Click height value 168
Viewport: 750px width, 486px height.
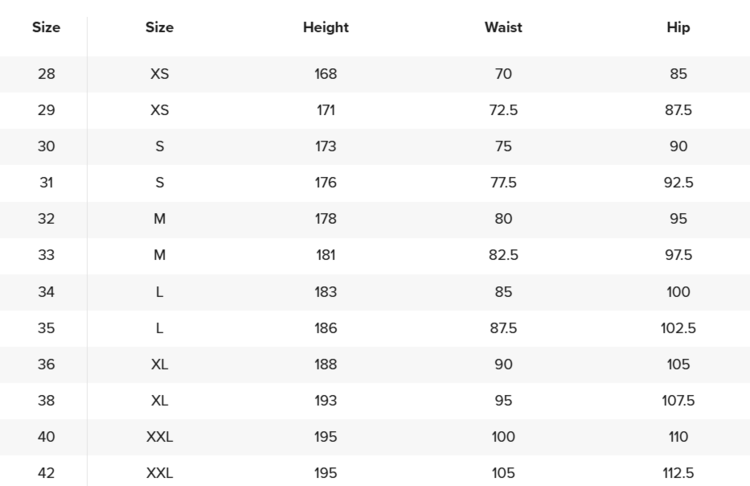(x=326, y=74)
